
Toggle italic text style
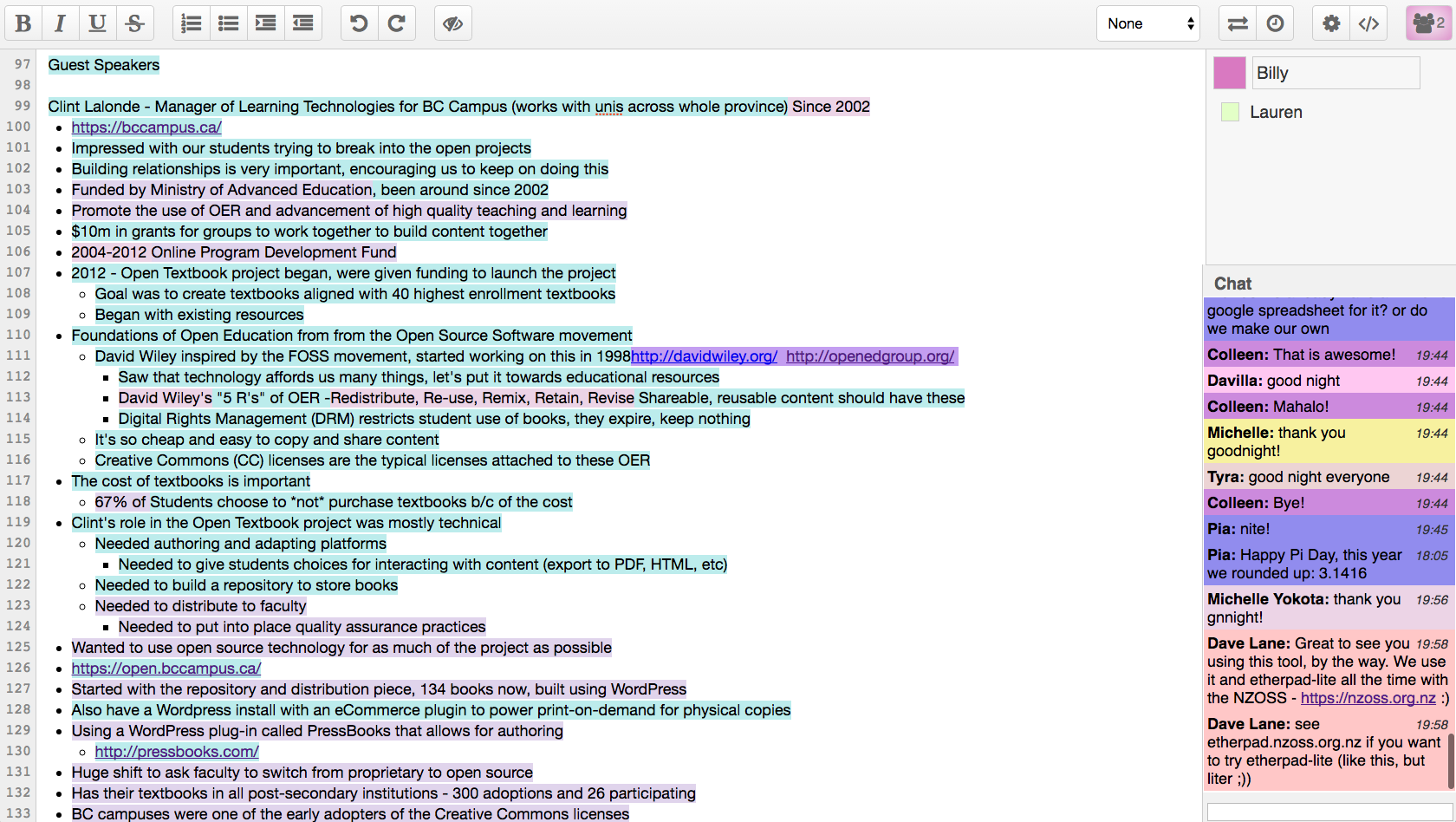[x=60, y=23]
